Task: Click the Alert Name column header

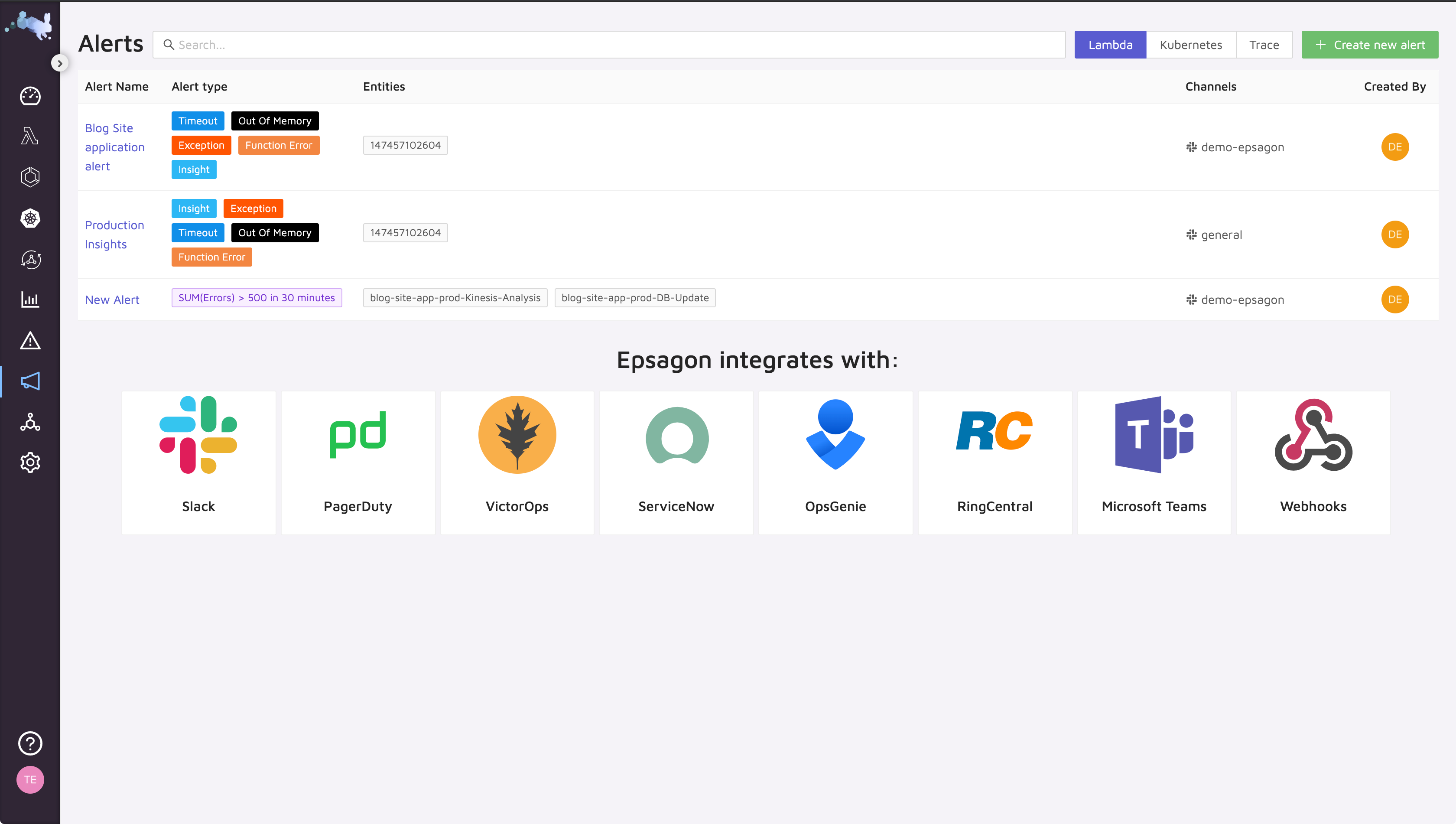Action: tap(117, 87)
